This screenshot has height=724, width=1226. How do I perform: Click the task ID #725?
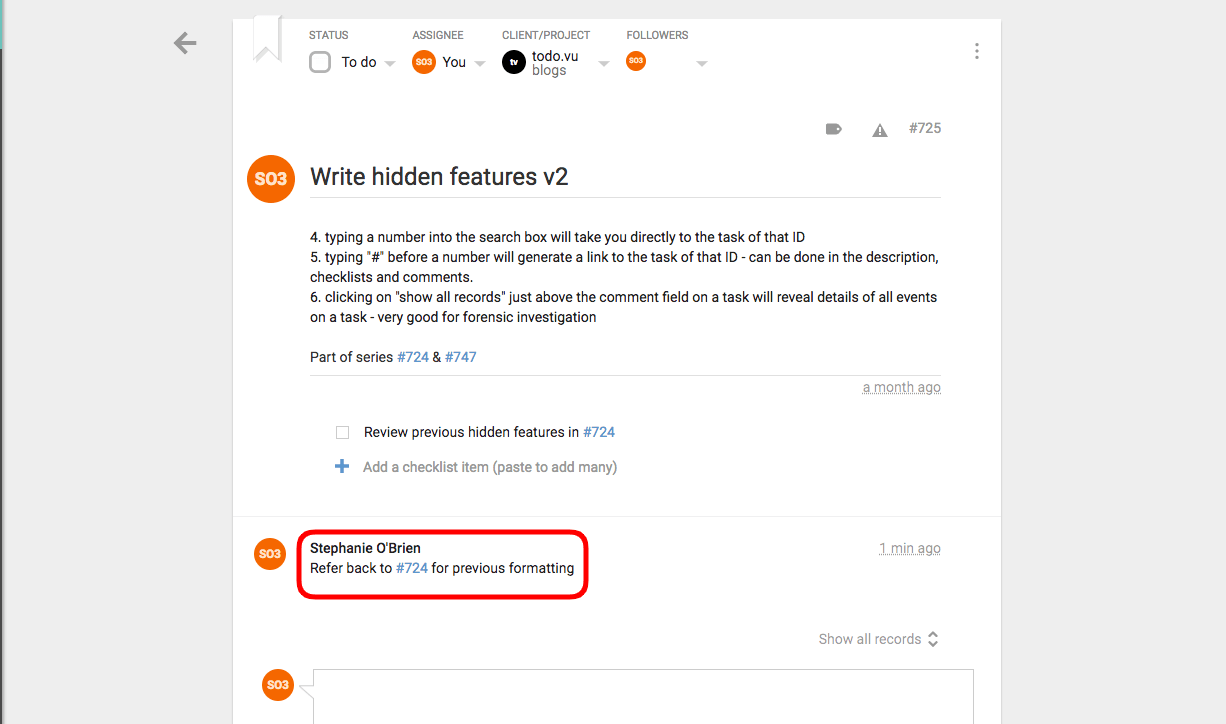click(925, 128)
